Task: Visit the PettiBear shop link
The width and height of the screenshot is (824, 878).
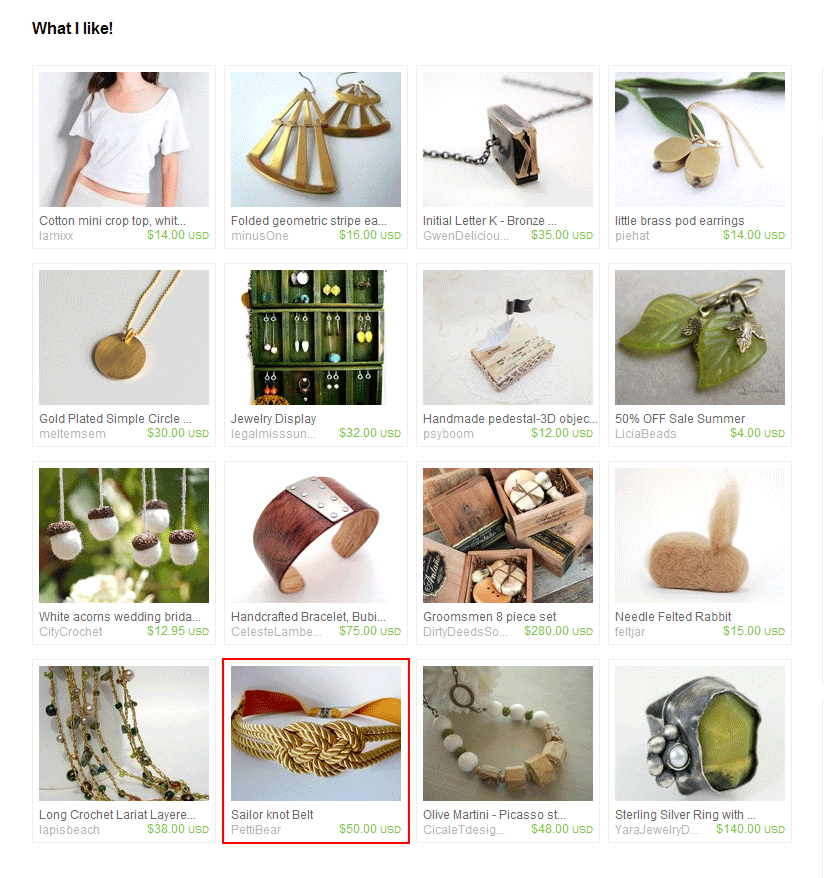Action: coord(256,830)
